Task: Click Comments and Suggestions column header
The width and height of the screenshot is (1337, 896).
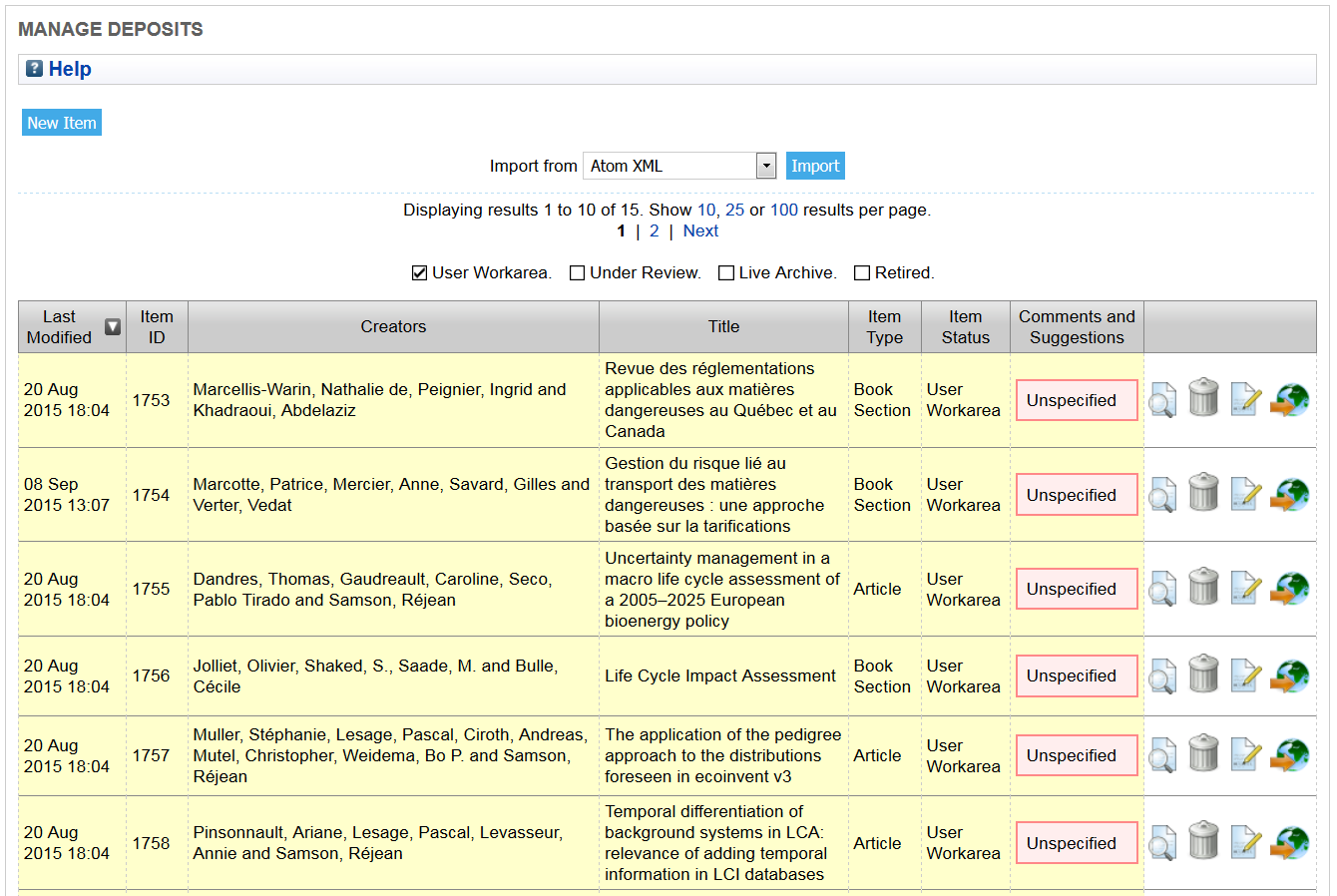Action: pyautogui.click(x=1077, y=327)
